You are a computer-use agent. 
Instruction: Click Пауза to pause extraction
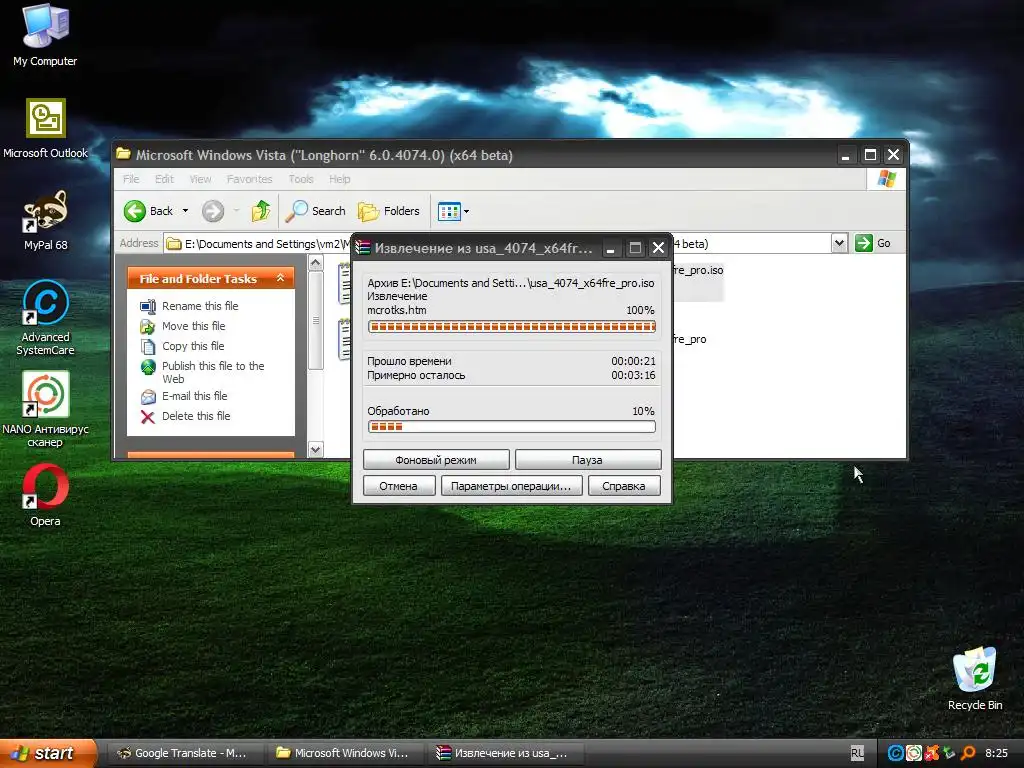[x=587, y=460]
